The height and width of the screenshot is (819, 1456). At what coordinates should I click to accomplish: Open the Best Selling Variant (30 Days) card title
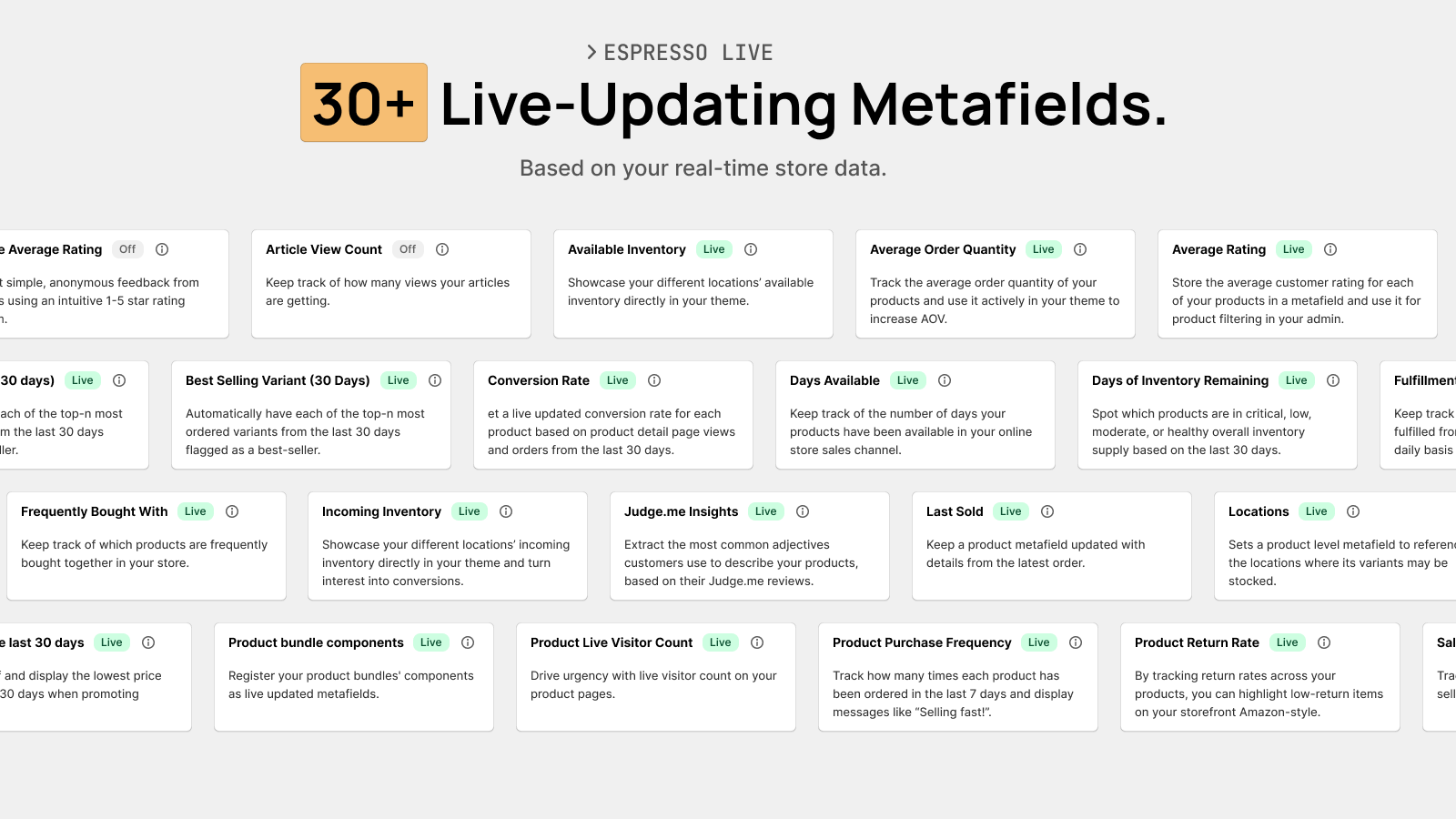(x=278, y=380)
